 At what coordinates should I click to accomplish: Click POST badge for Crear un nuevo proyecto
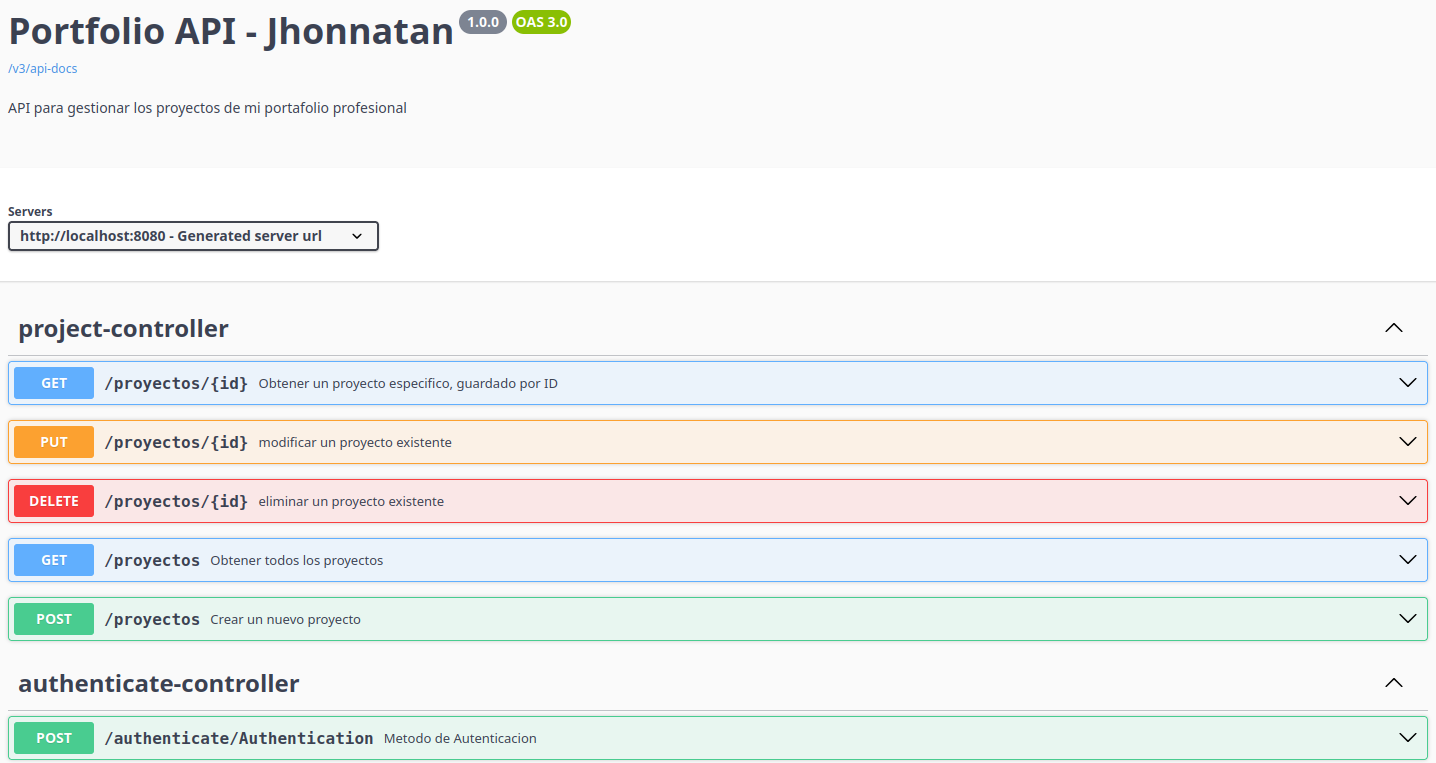point(54,619)
